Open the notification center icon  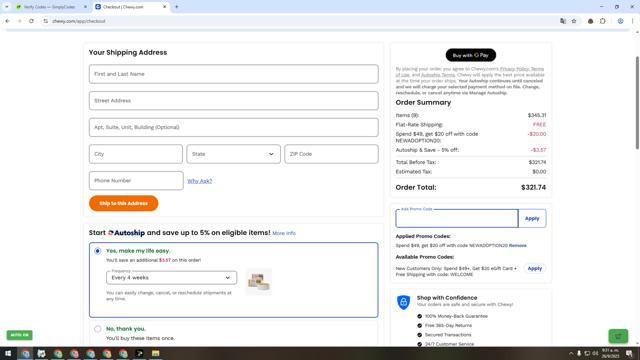[629, 353]
